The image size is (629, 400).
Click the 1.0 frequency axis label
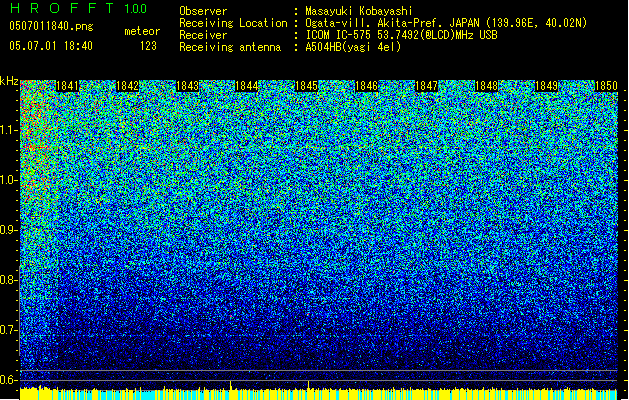pos(9,181)
